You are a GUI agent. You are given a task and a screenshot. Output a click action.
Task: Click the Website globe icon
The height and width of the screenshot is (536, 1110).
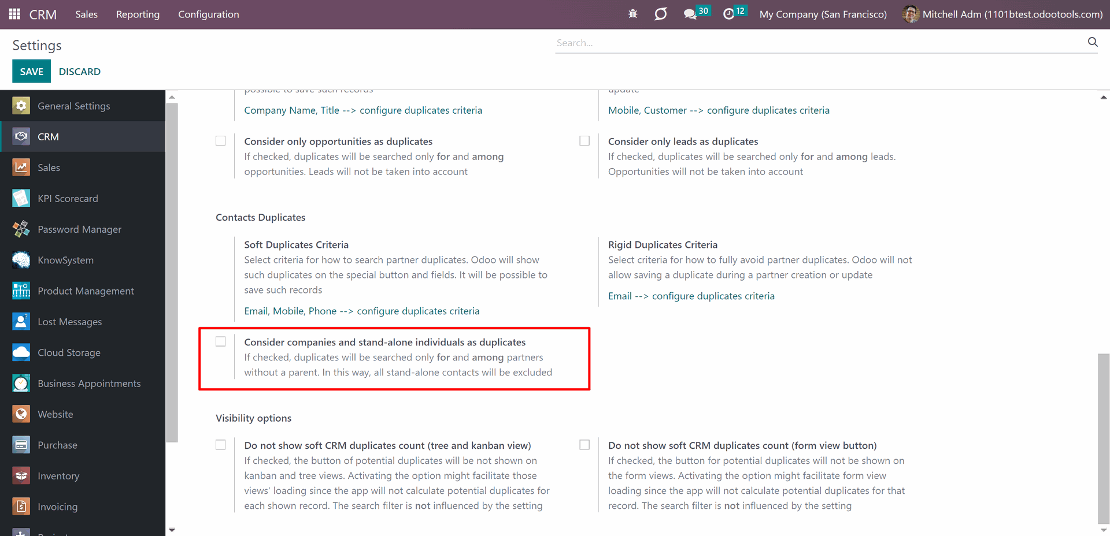pos(21,414)
